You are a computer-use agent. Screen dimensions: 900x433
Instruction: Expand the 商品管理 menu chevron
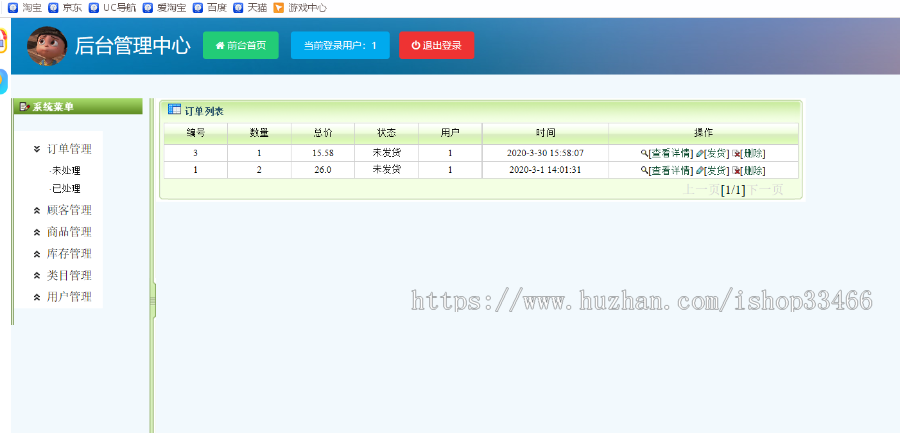tap(37, 233)
